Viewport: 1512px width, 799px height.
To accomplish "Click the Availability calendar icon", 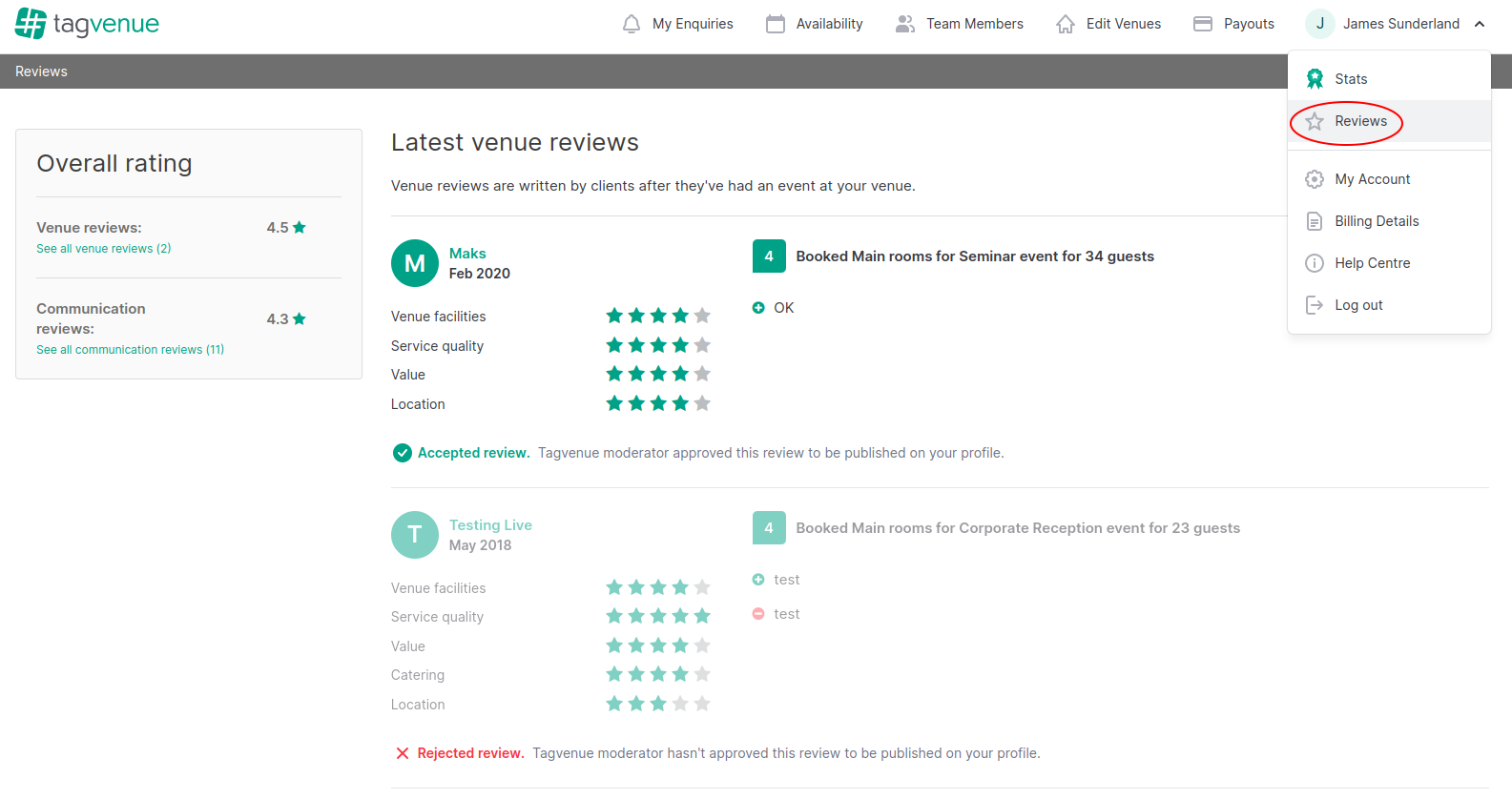I will [776, 24].
